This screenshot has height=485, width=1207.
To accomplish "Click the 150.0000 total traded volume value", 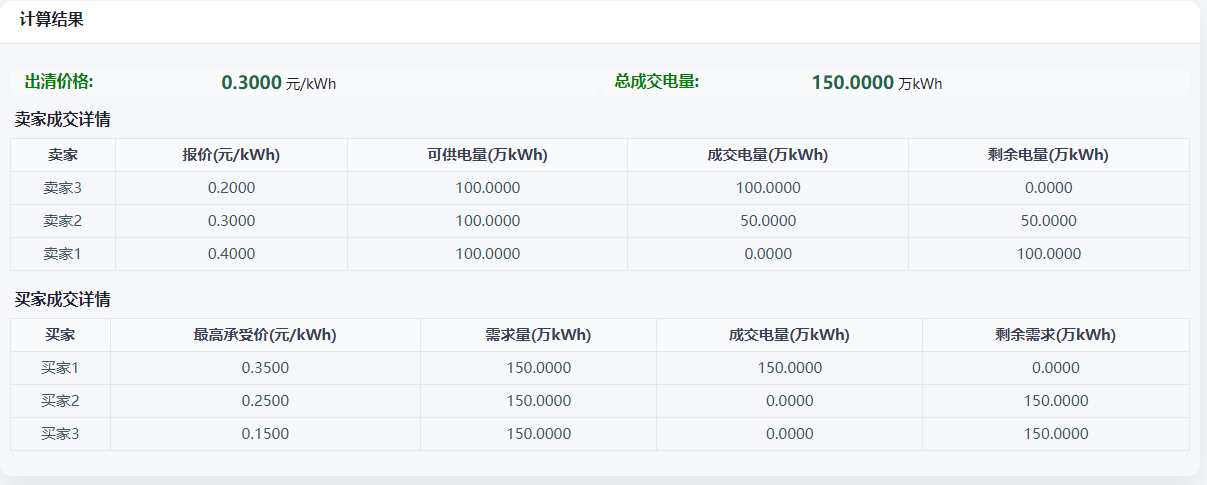I will click(x=852, y=83).
